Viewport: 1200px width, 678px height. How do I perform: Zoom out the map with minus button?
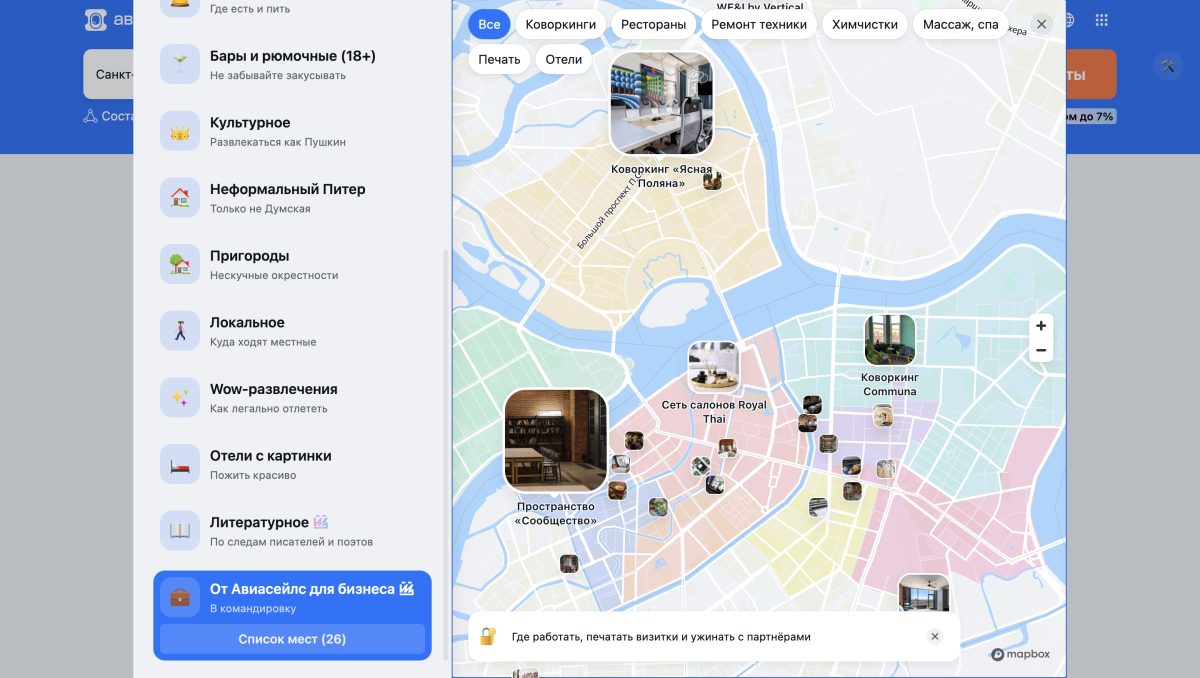coord(1041,350)
